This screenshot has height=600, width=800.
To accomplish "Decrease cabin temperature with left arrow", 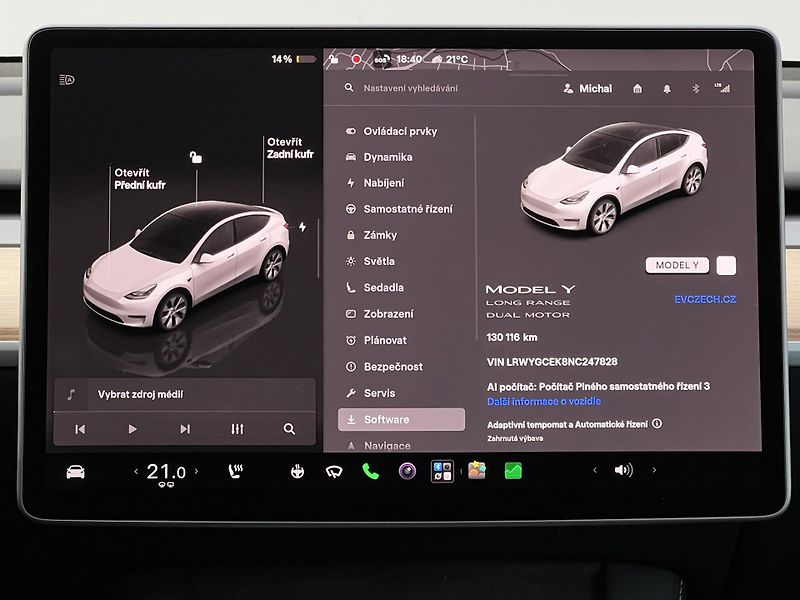I will point(136,472).
